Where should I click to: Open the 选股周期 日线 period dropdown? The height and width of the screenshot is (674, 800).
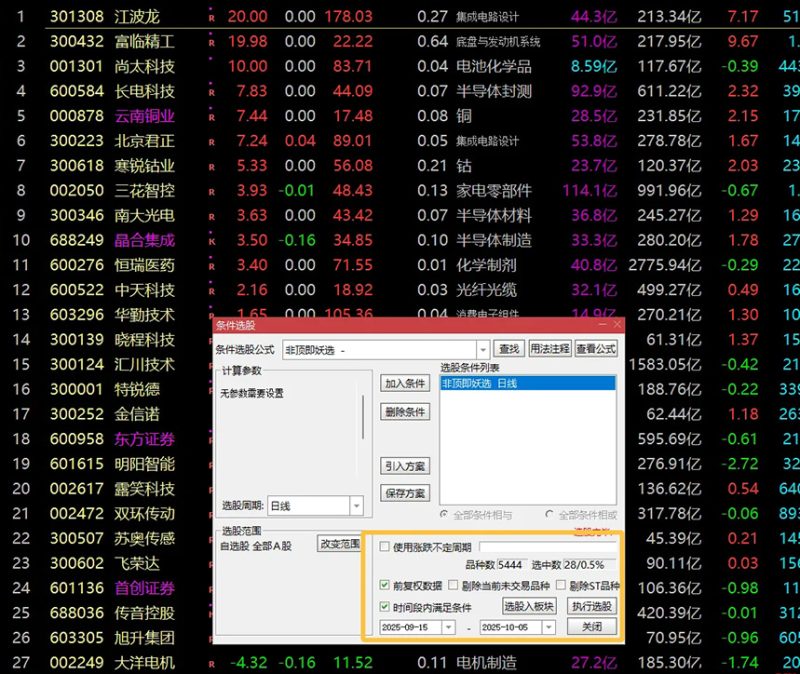pyautogui.click(x=358, y=506)
